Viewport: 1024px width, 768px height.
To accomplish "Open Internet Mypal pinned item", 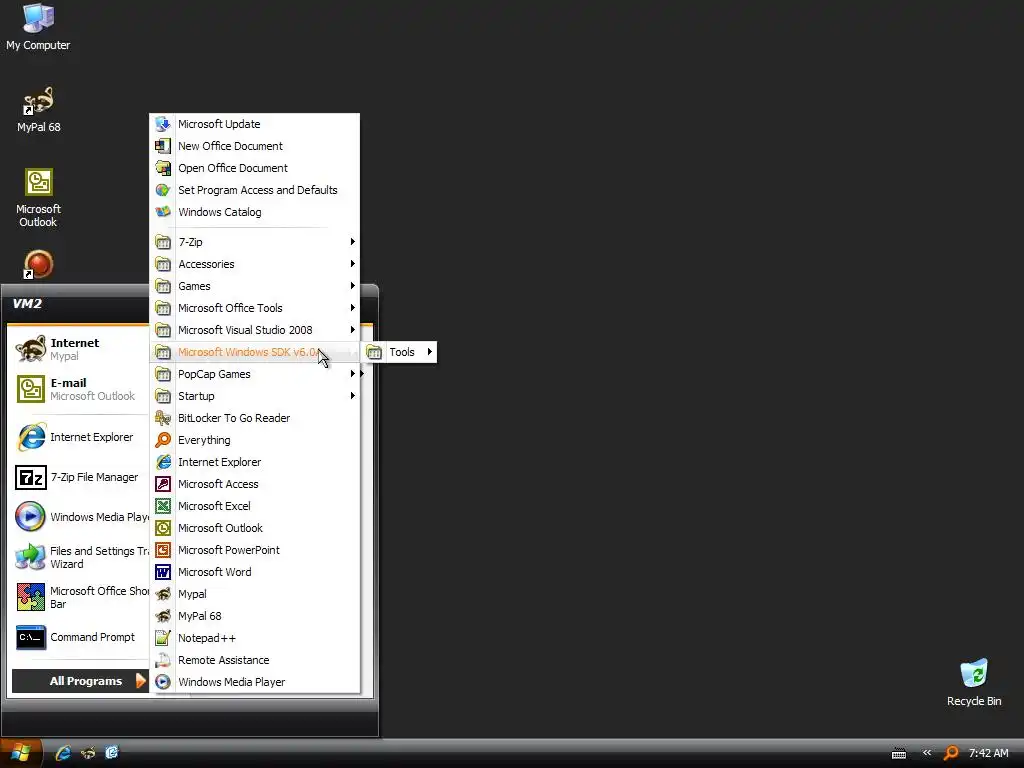I will click(79, 349).
